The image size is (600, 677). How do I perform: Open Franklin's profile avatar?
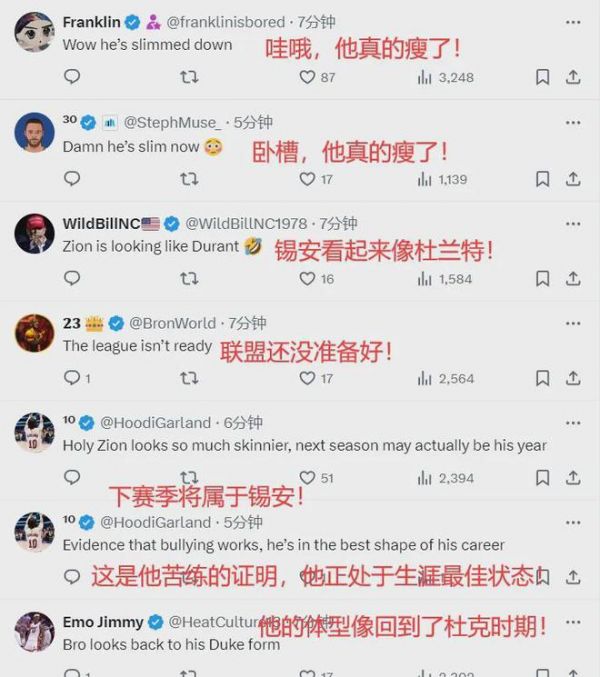coord(35,32)
